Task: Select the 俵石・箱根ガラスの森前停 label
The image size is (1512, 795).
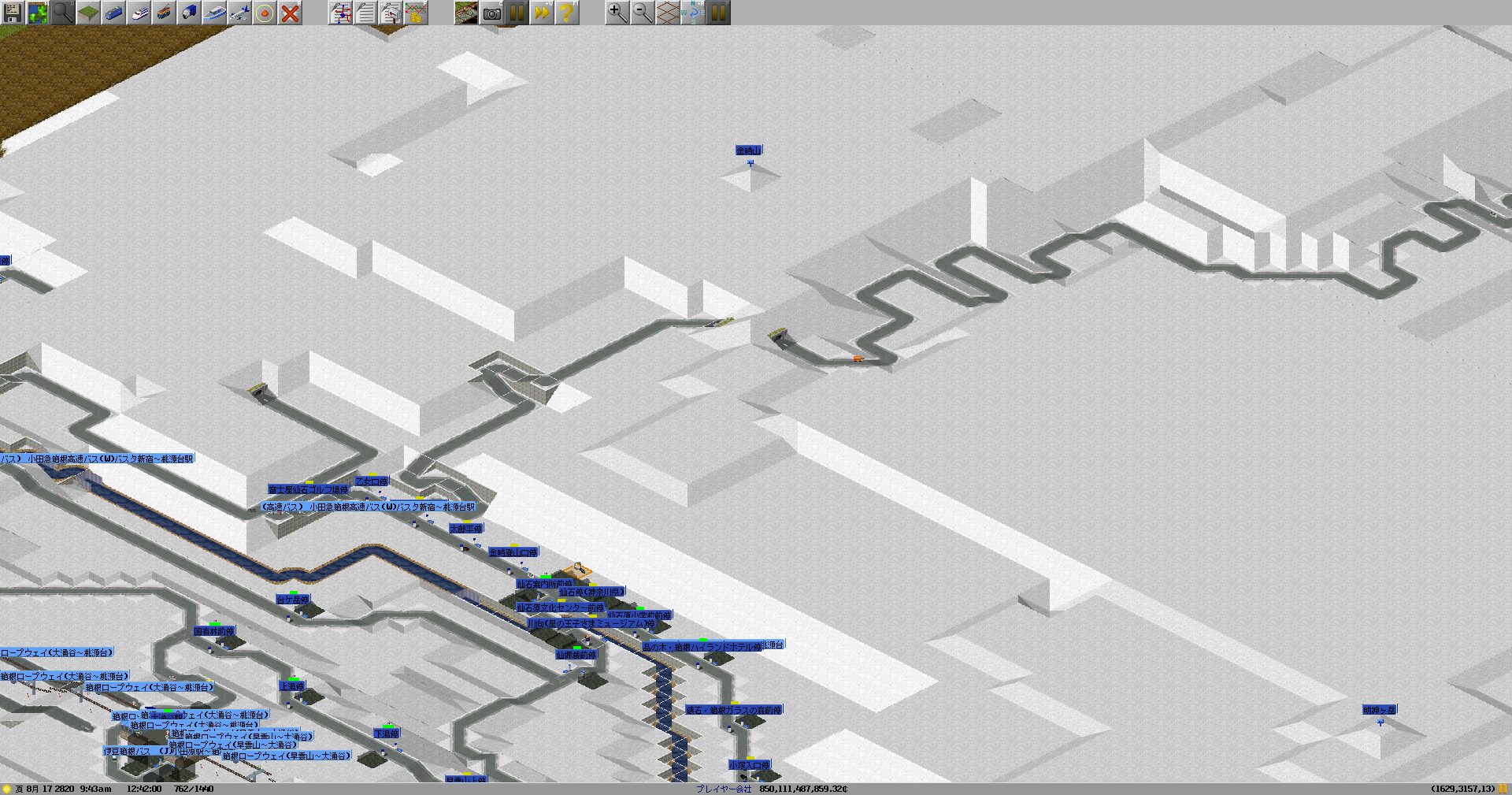Action: point(734,710)
